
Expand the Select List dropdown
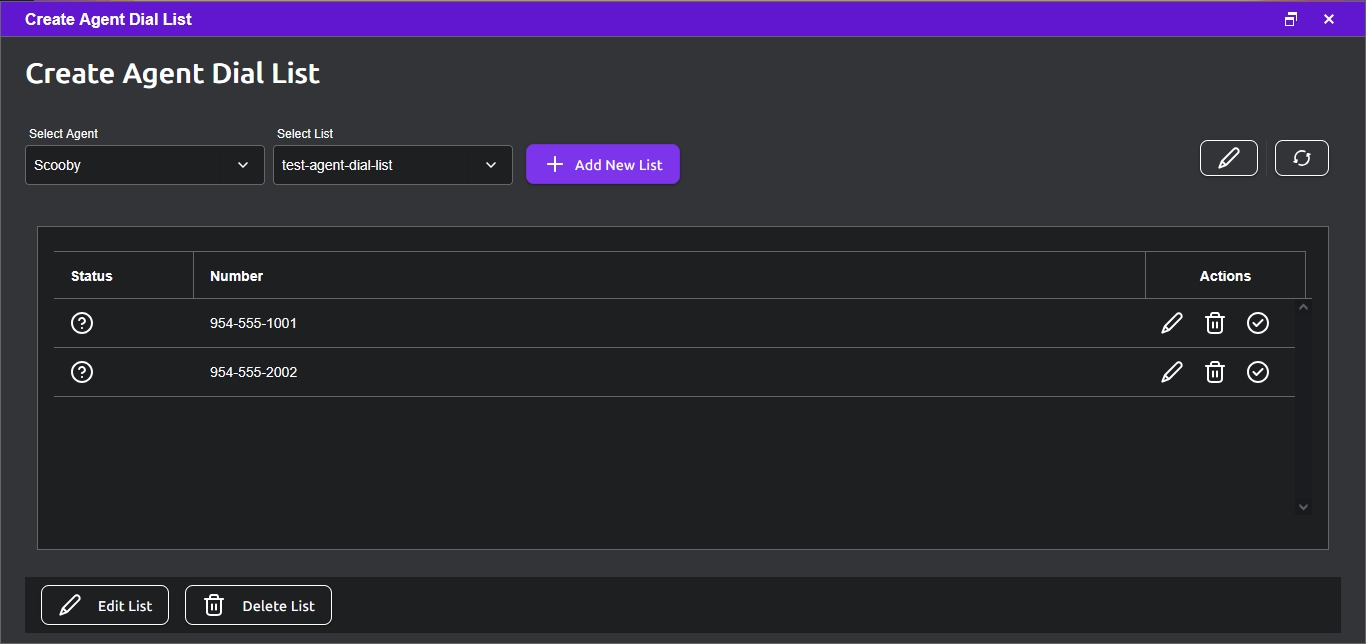(393, 165)
